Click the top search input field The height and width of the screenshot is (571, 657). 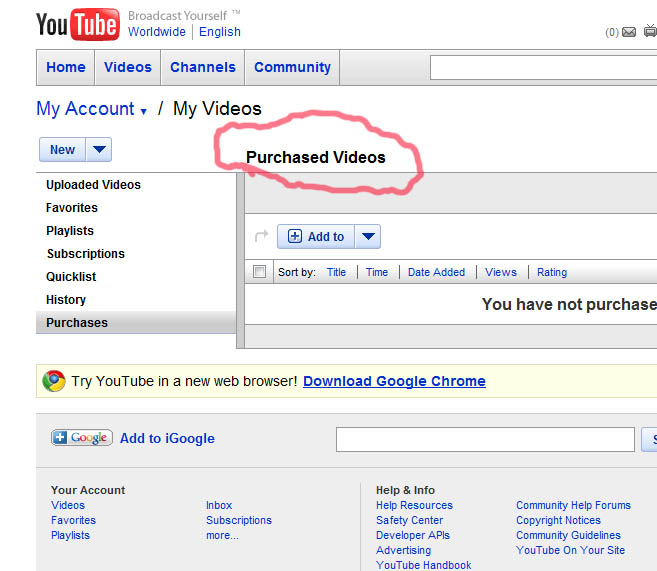coord(543,67)
